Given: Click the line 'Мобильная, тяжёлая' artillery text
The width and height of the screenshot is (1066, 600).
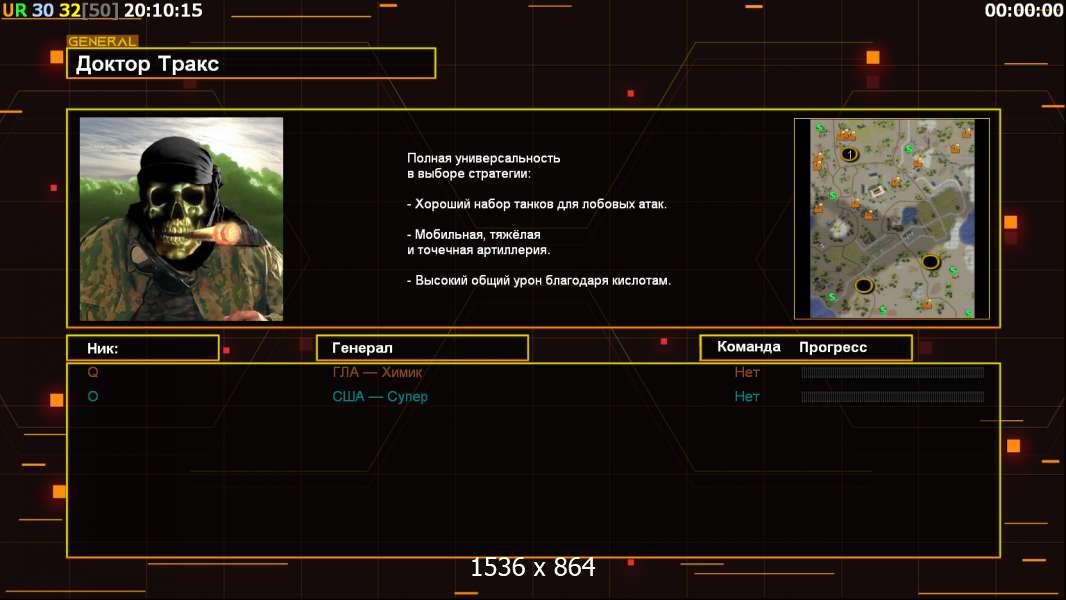Looking at the screenshot, I should tap(474, 234).
